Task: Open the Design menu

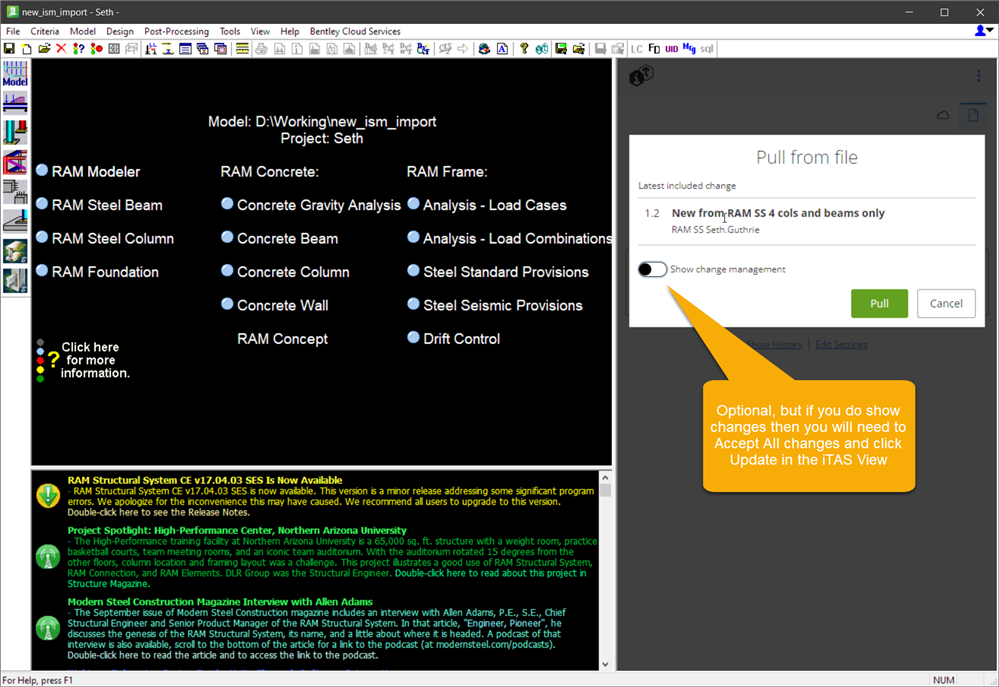Action: 120,31
